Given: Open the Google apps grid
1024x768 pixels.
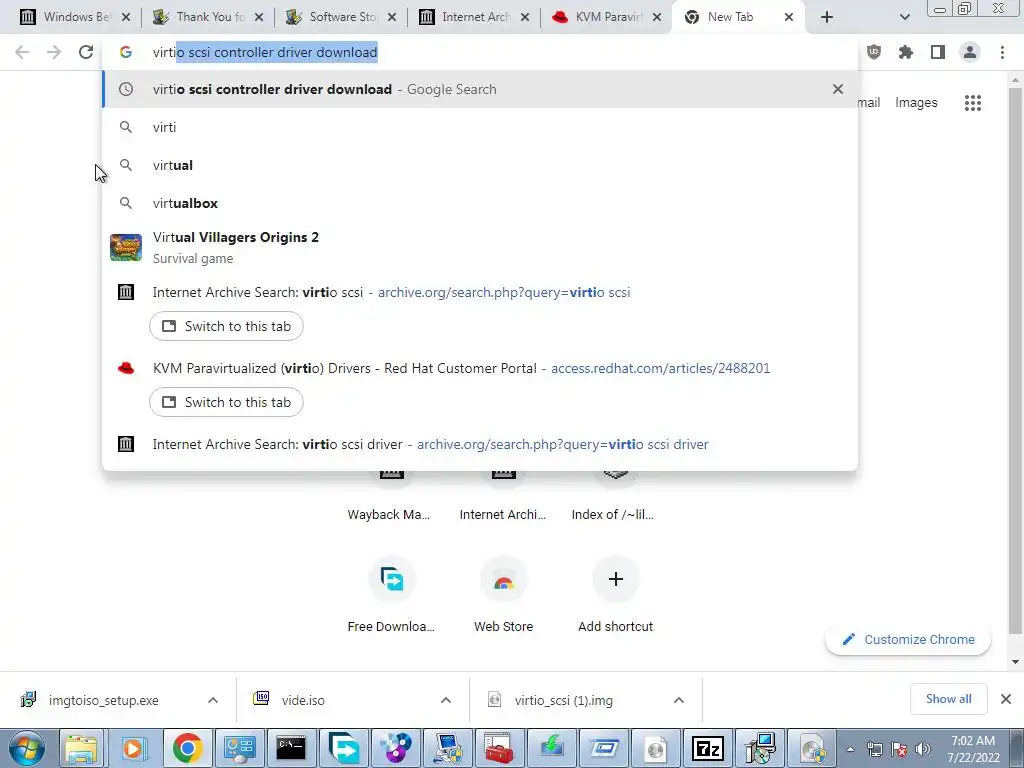Looking at the screenshot, I should point(973,103).
